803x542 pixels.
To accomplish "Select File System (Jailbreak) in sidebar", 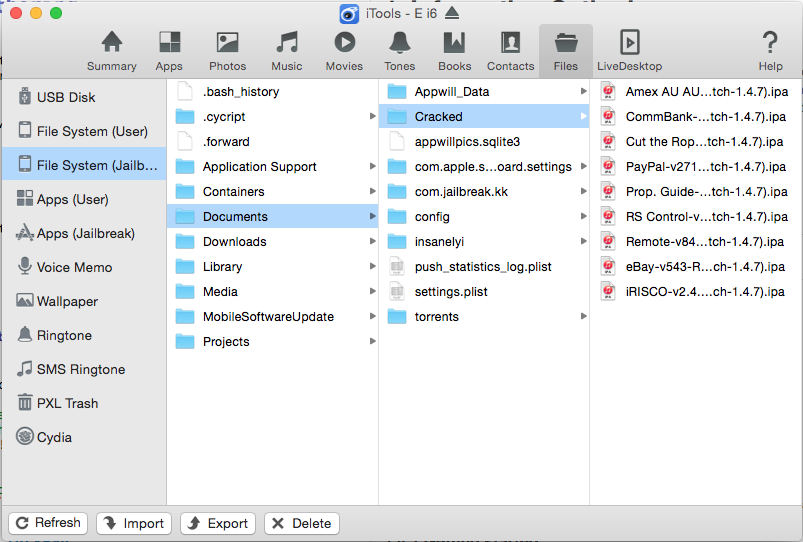I will tap(84, 164).
